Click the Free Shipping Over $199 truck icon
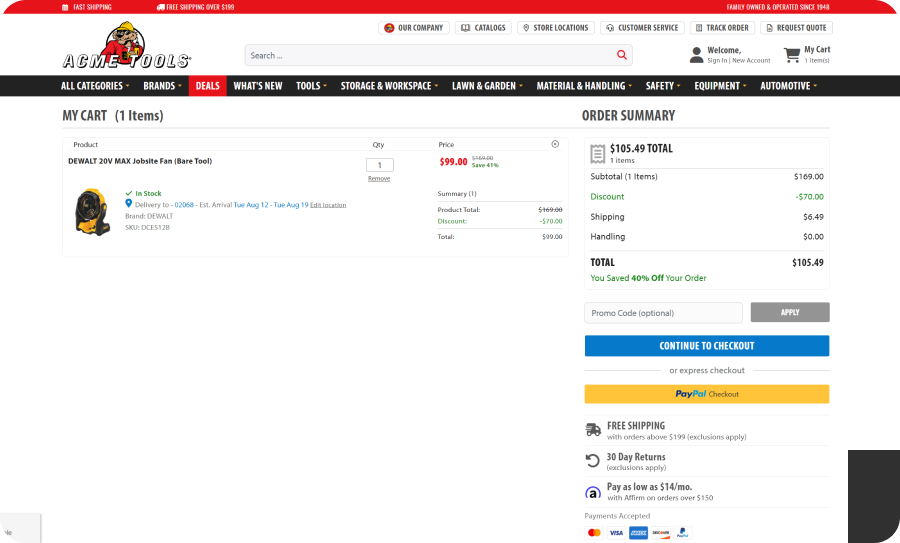The width and height of the screenshot is (900, 543). click(161, 7)
